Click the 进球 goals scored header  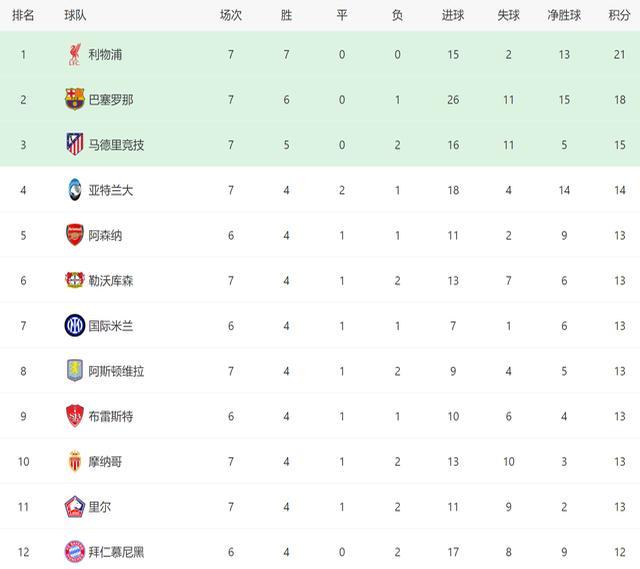pyautogui.click(x=453, y=15)
